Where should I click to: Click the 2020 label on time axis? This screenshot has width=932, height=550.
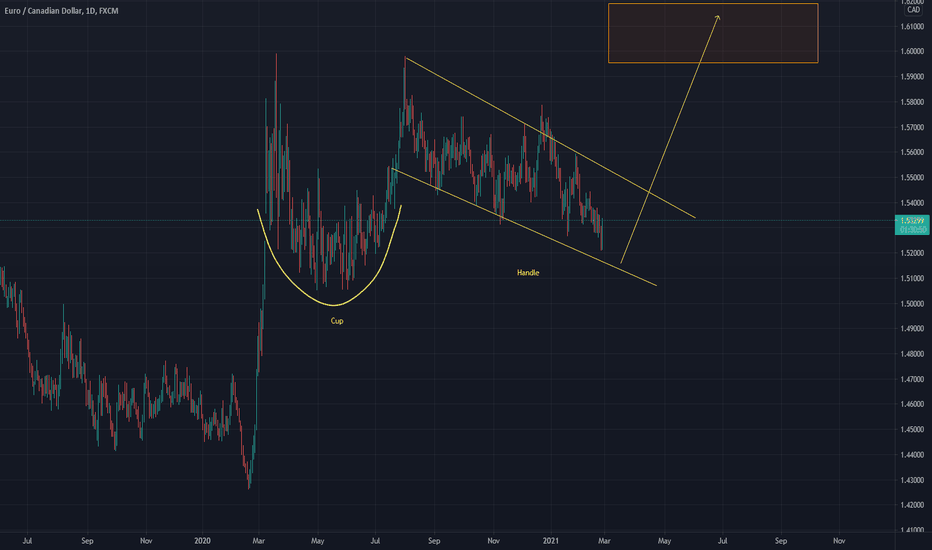[202, 541]
